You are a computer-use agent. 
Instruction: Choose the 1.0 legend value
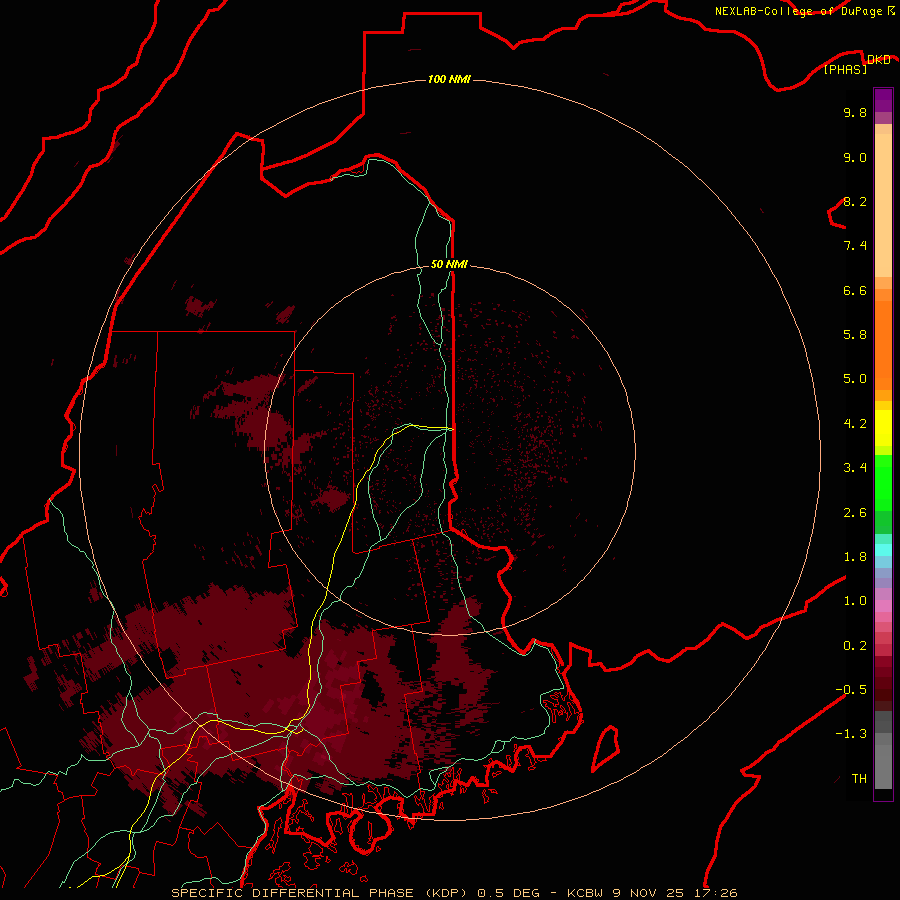[855, 601]
